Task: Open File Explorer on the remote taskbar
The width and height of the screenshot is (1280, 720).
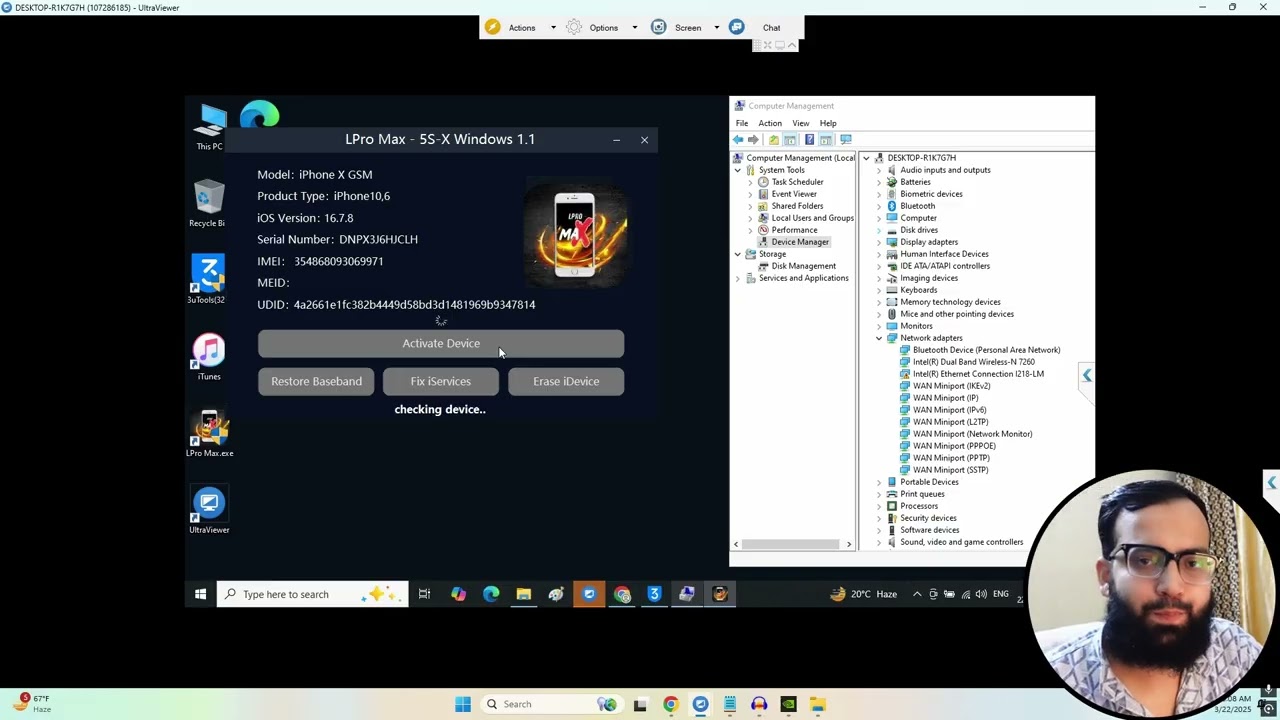Action: [x=523, y=594]
